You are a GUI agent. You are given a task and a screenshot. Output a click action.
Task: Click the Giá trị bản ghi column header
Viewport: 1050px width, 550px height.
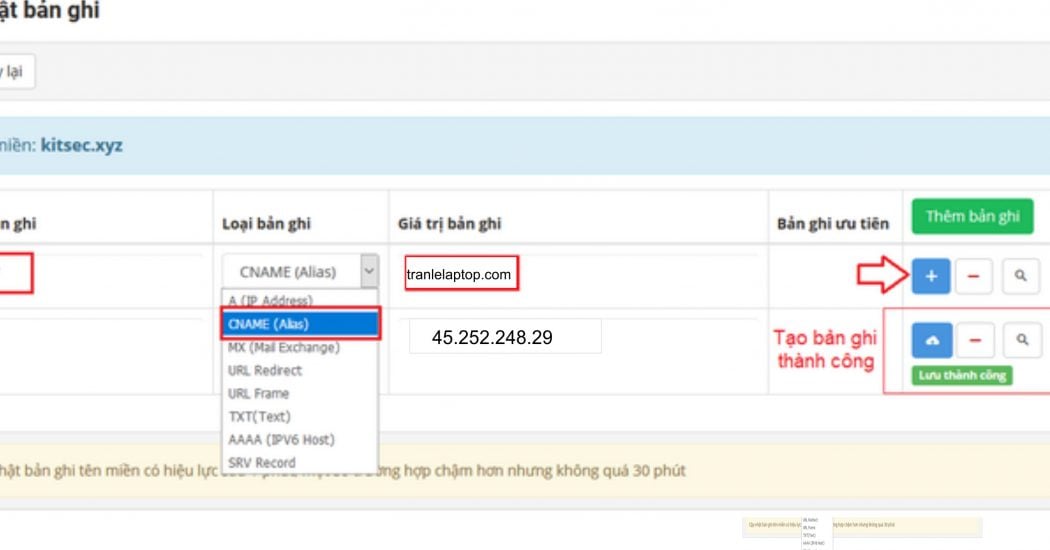(x=449, y=224)
